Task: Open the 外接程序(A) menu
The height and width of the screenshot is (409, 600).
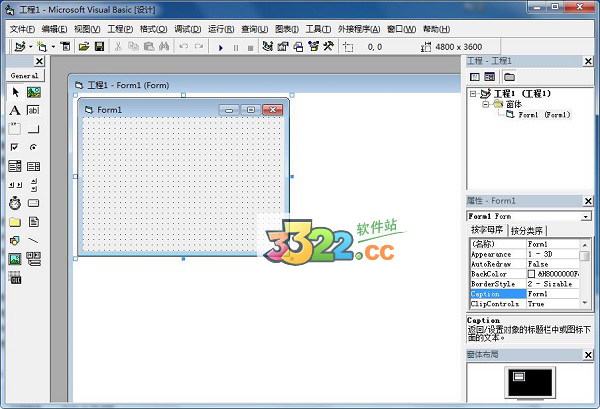Action: 359,29
